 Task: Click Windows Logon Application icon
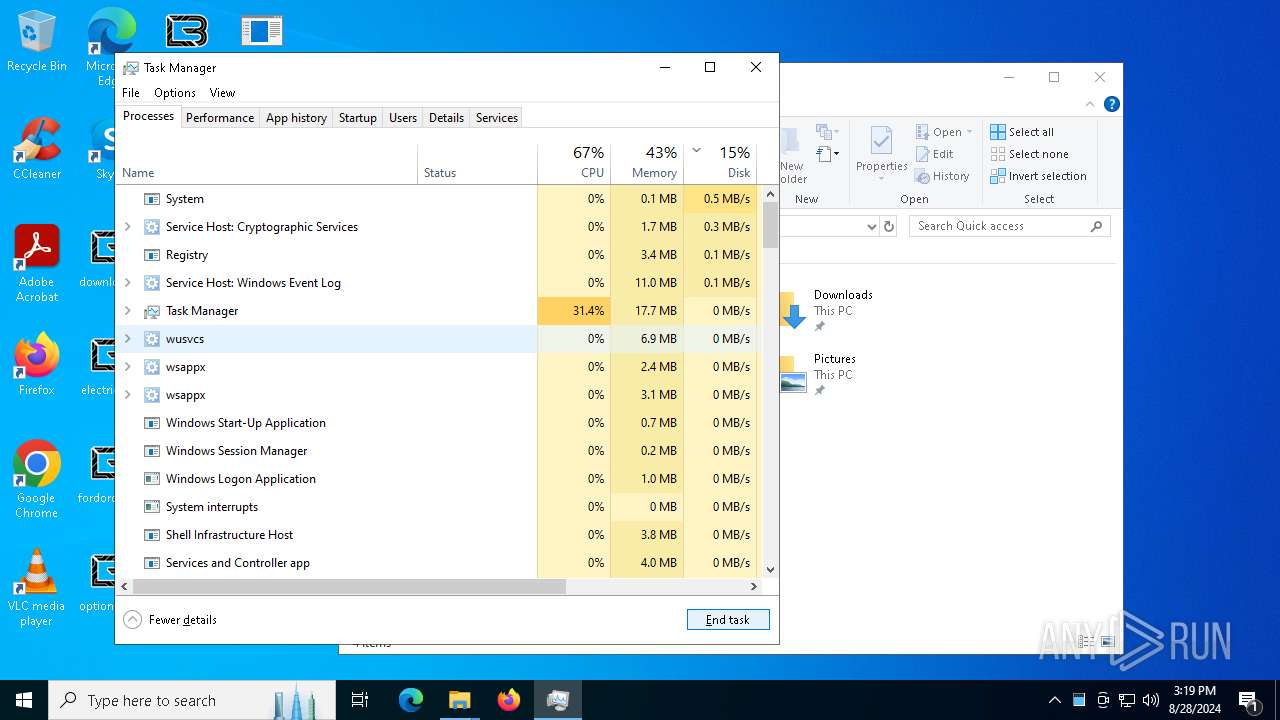click(152, 479)
